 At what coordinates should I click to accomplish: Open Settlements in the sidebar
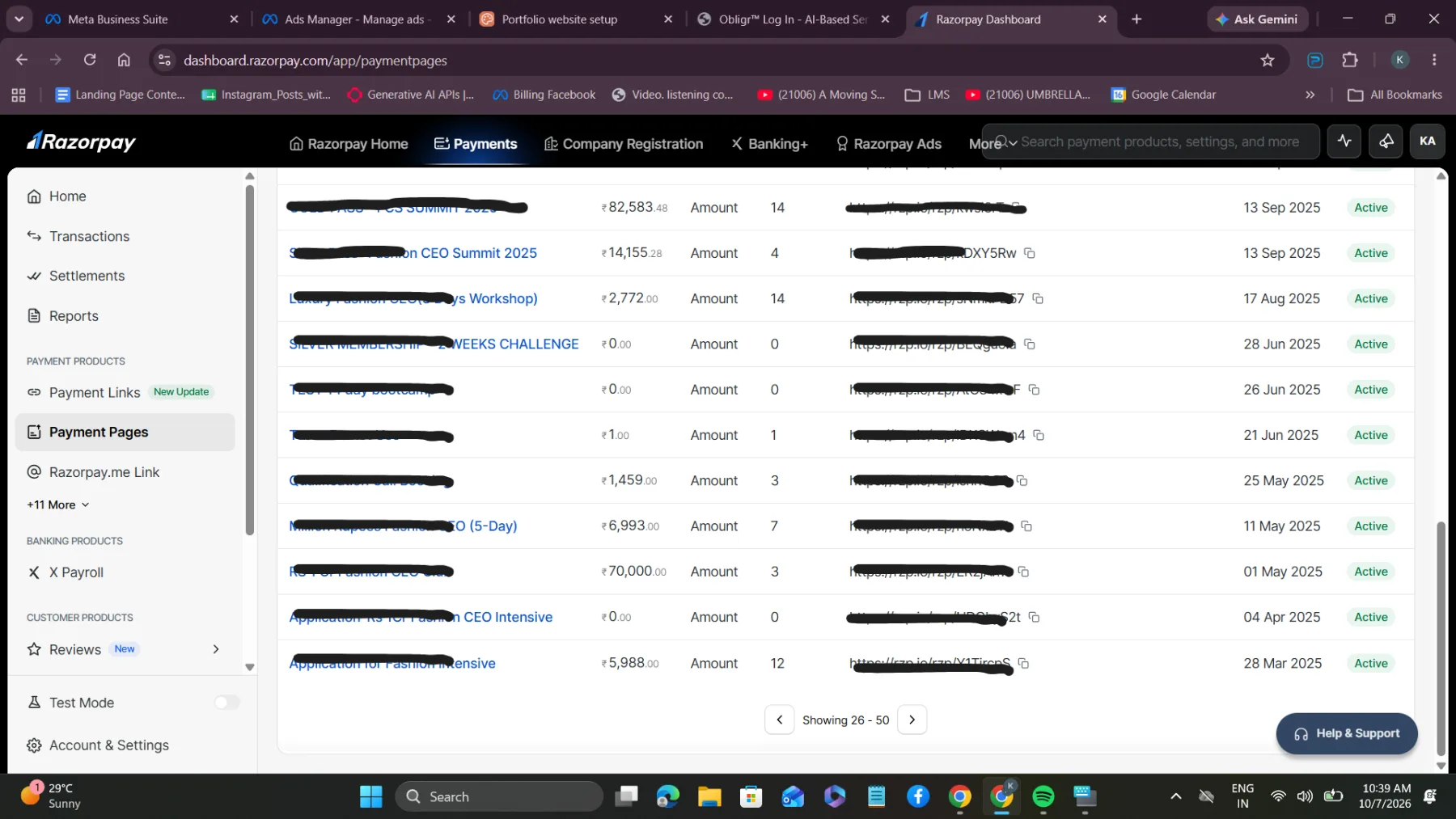[76, 276]
